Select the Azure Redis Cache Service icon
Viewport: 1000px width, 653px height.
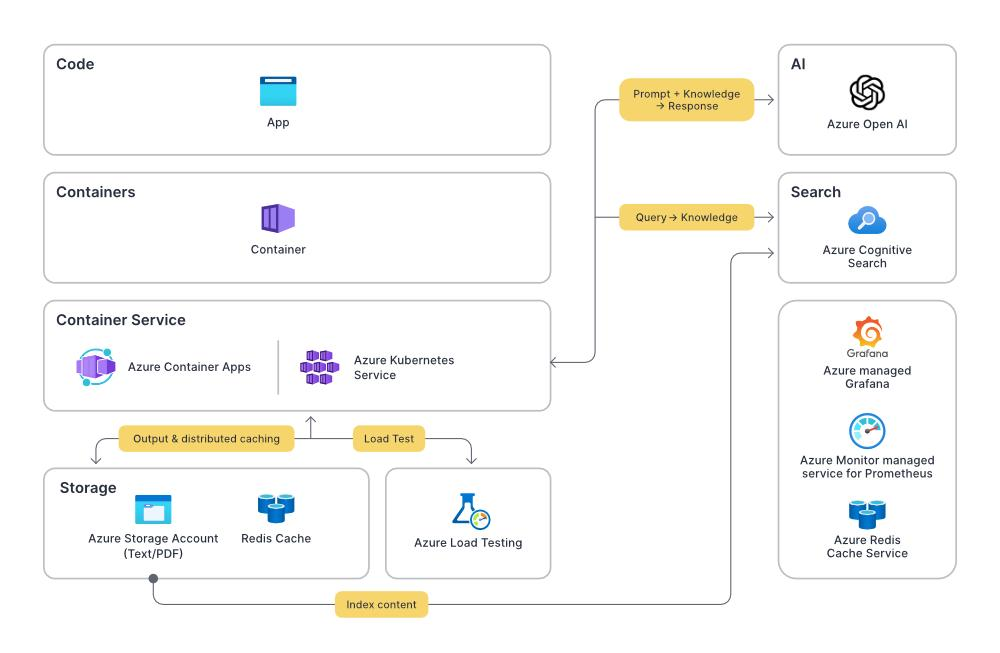(867, 514)
